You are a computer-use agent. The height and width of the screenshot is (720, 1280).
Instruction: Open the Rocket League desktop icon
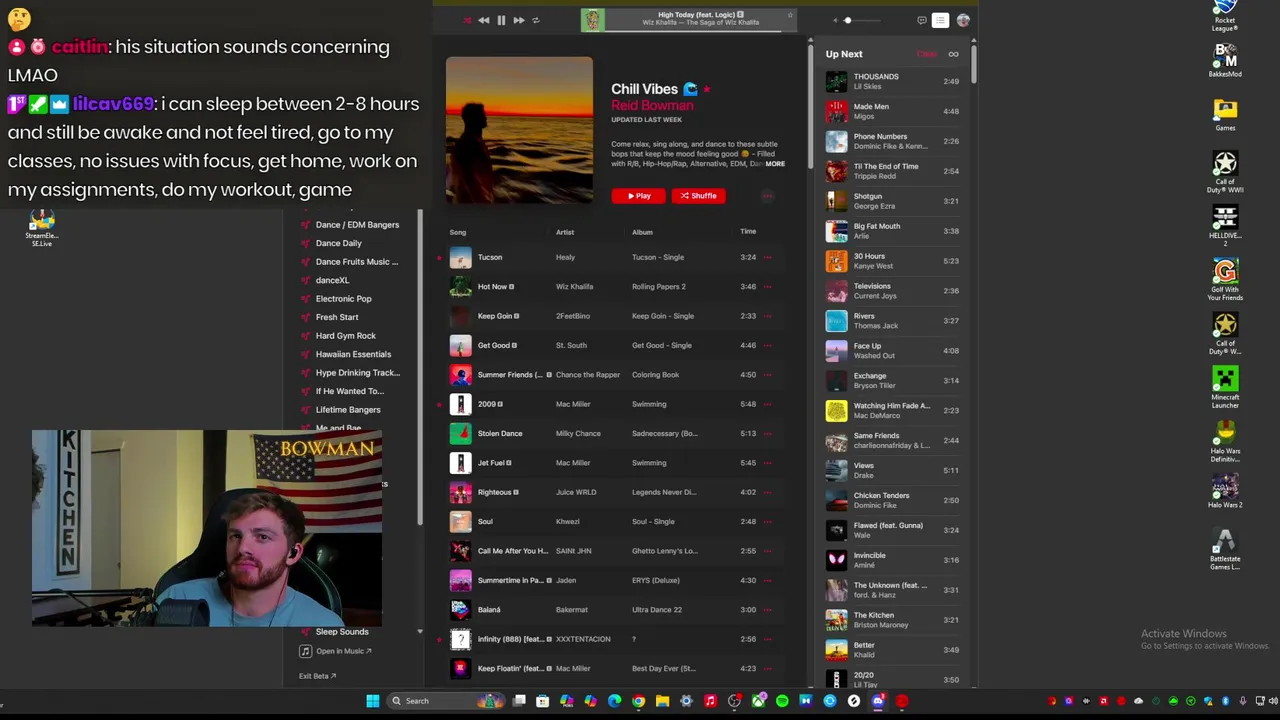click(1225, 14)
